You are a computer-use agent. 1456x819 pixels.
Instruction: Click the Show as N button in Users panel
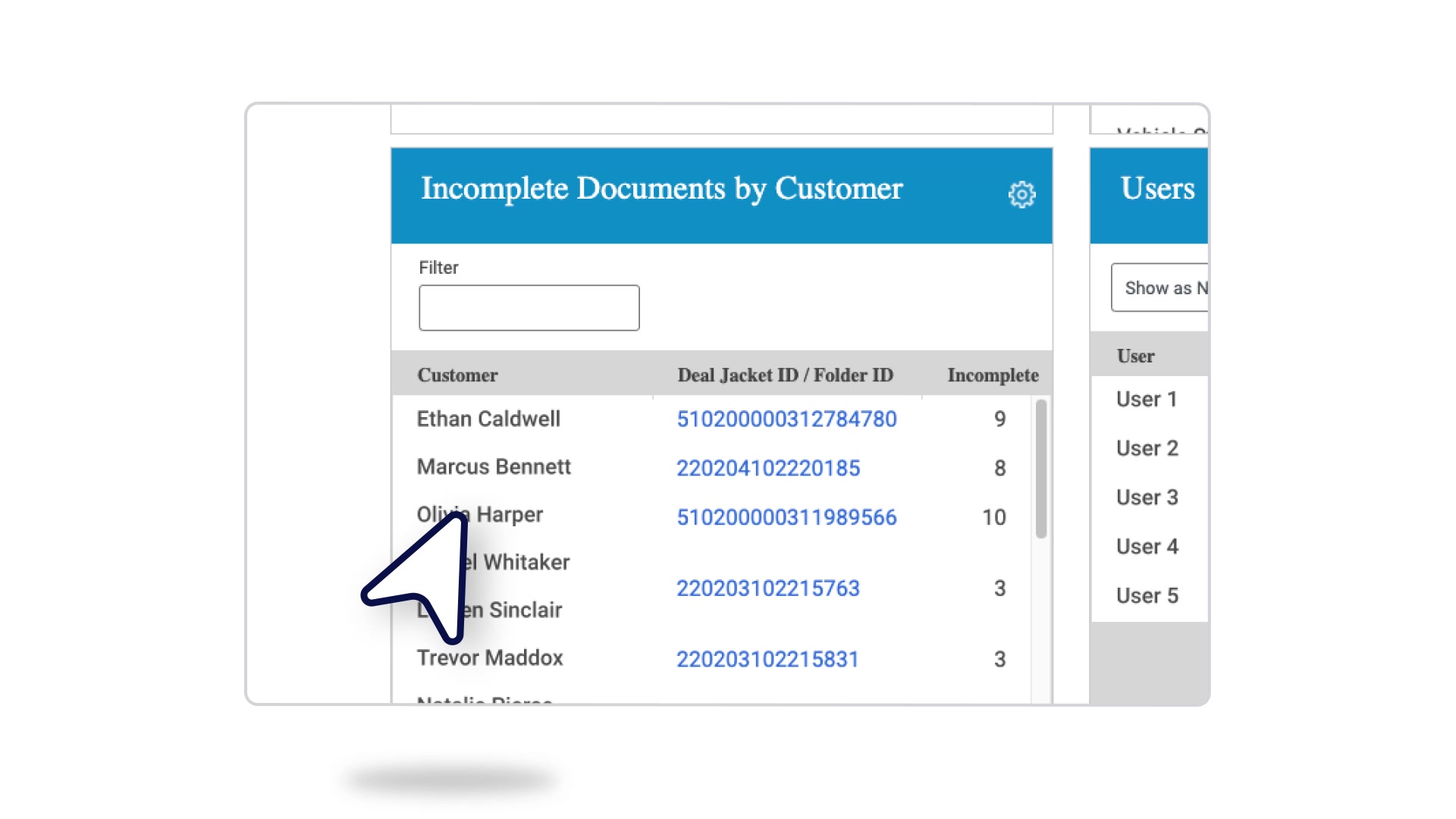[x=1160, y=287]
